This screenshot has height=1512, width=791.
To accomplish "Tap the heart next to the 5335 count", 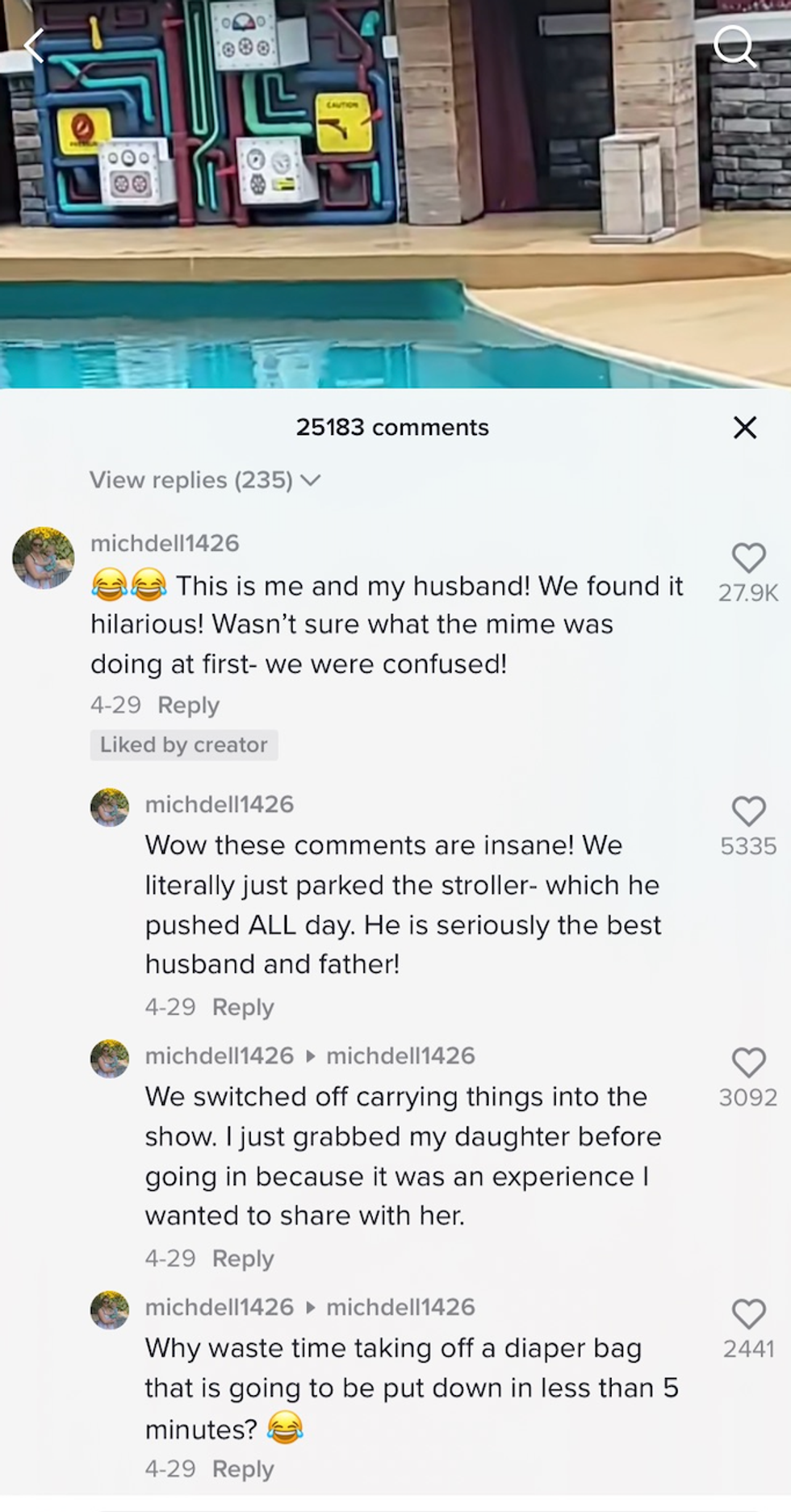I will click(749, 812).
